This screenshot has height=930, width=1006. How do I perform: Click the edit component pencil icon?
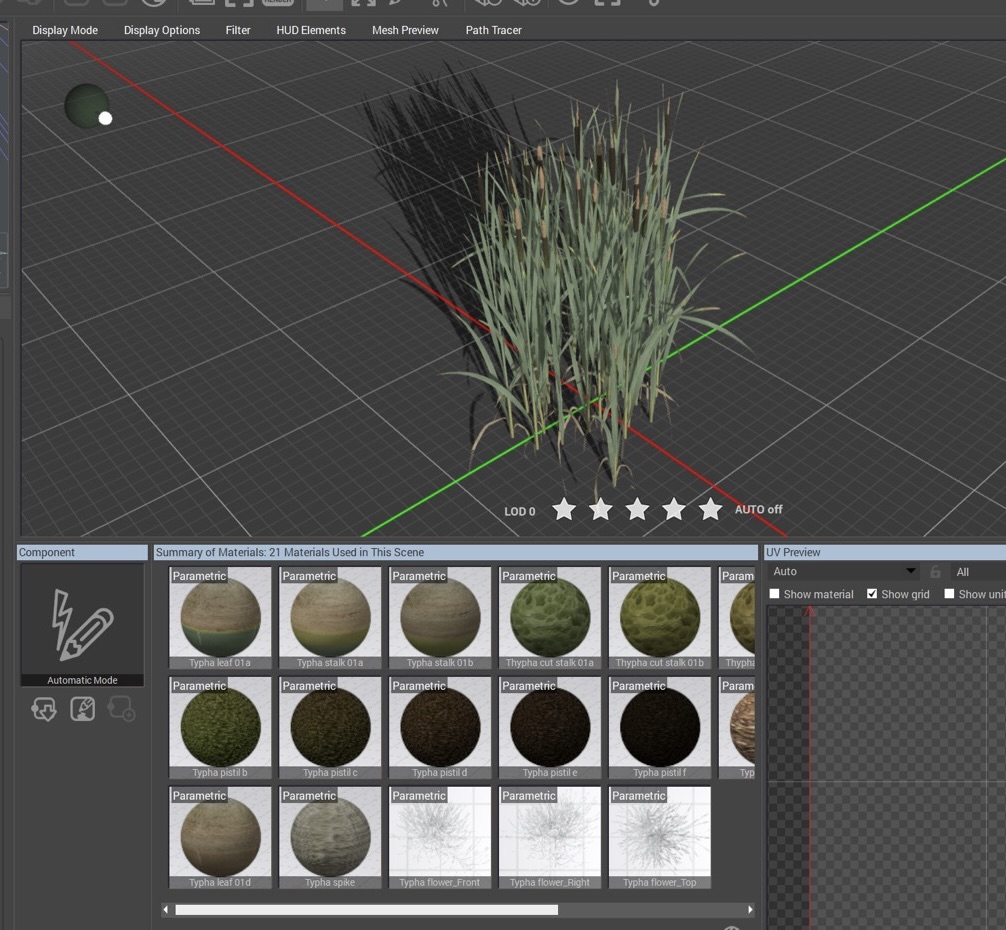[x=82, y=709]
